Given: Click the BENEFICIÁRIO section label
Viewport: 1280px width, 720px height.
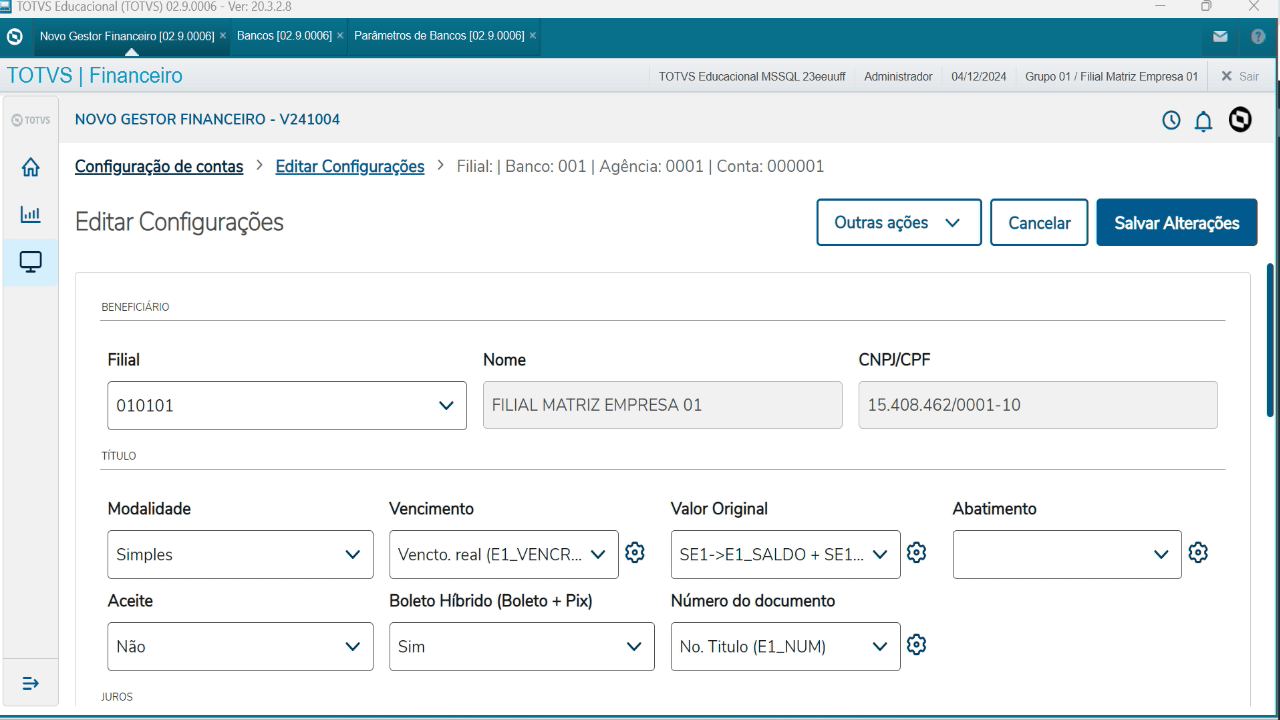Looking at the screenshot, I should point(135,307).
